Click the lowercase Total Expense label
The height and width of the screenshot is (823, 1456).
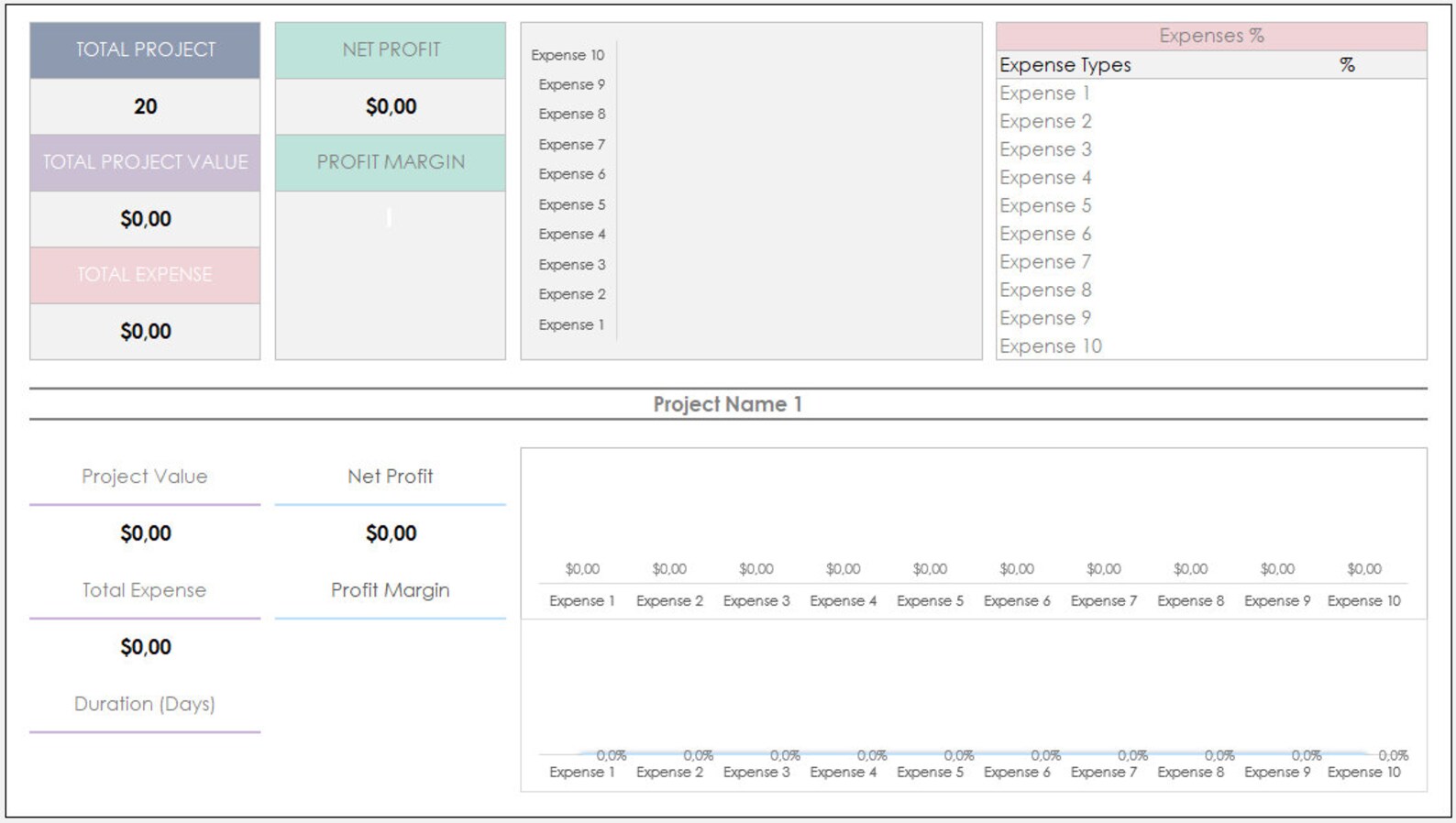145,590
